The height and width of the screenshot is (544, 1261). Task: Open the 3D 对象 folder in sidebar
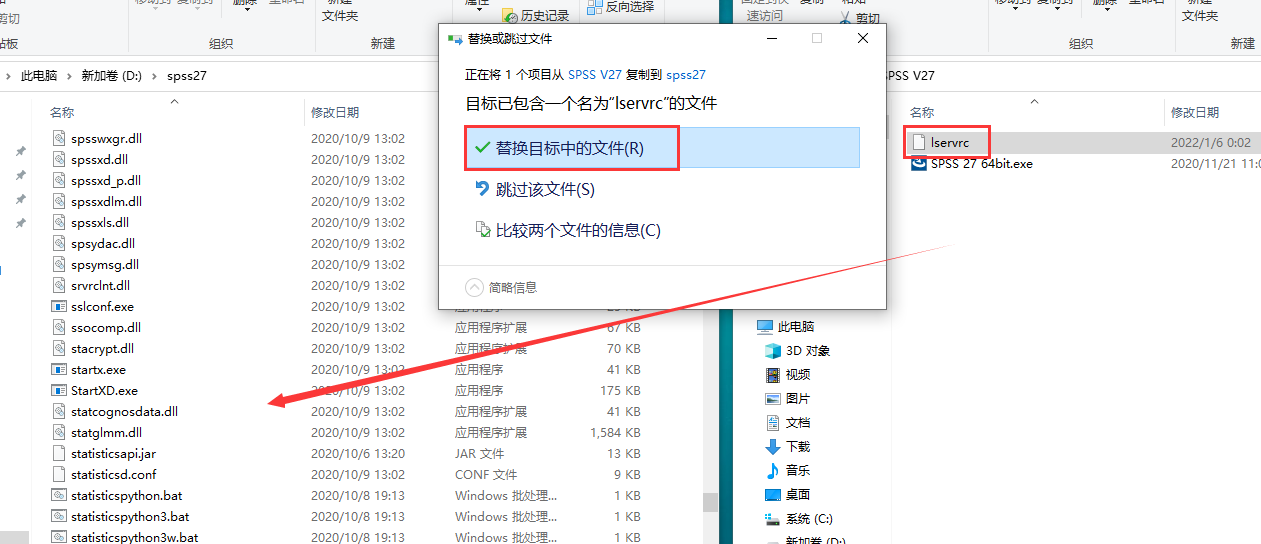tap(773, 351)
